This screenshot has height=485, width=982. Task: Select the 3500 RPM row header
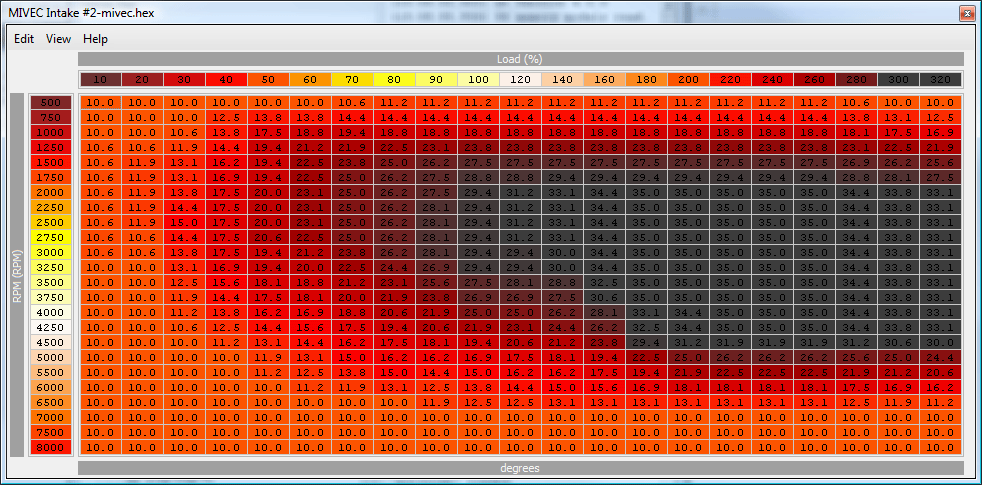51,283
